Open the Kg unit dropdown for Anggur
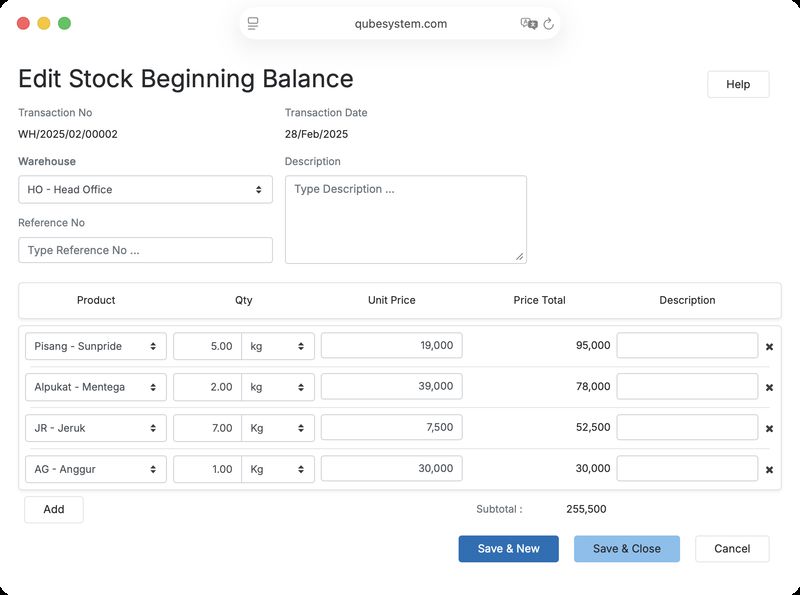The height and width of the screenshot is (595, 800). click(278, 469)
